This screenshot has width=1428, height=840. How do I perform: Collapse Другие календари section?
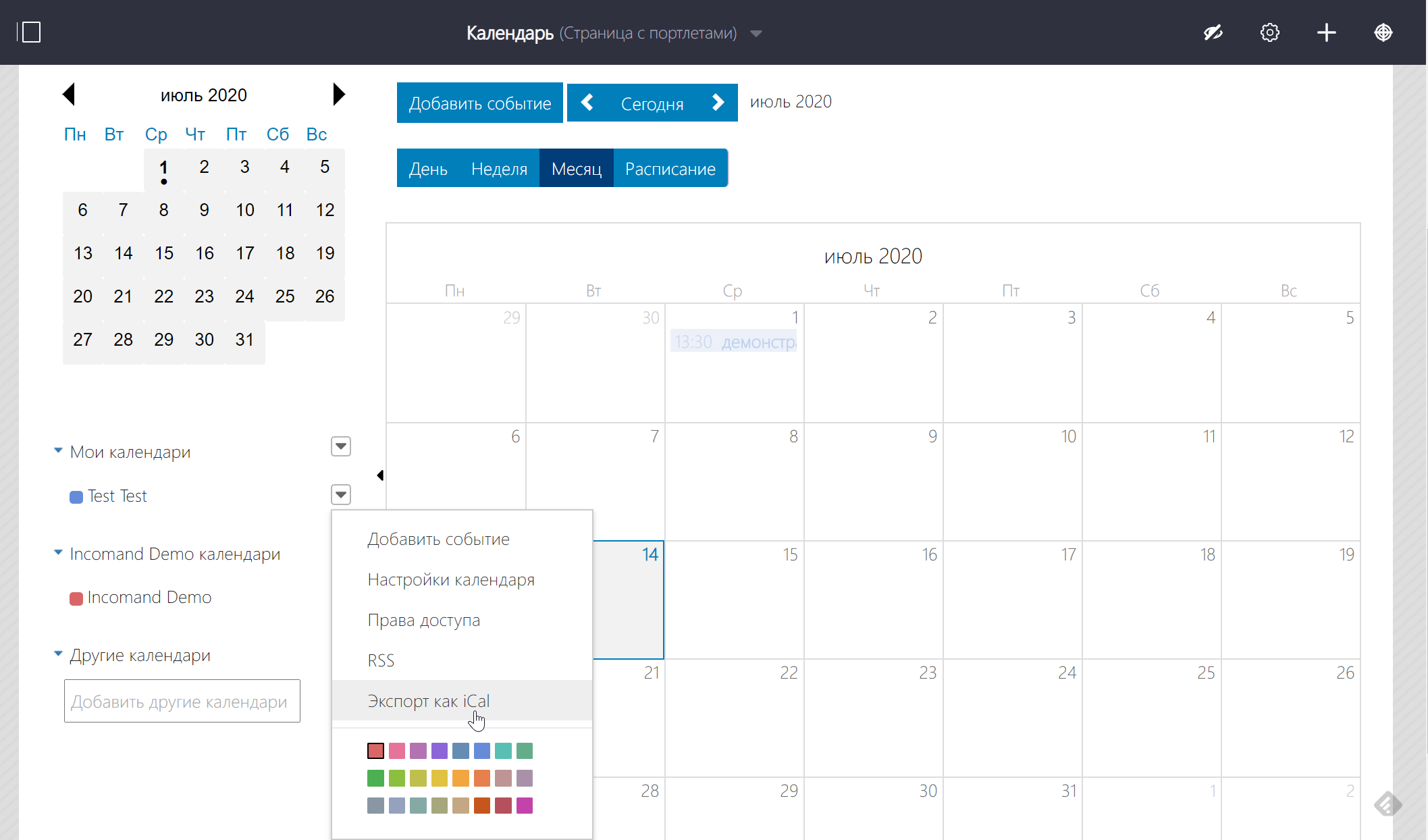(58, 654)
